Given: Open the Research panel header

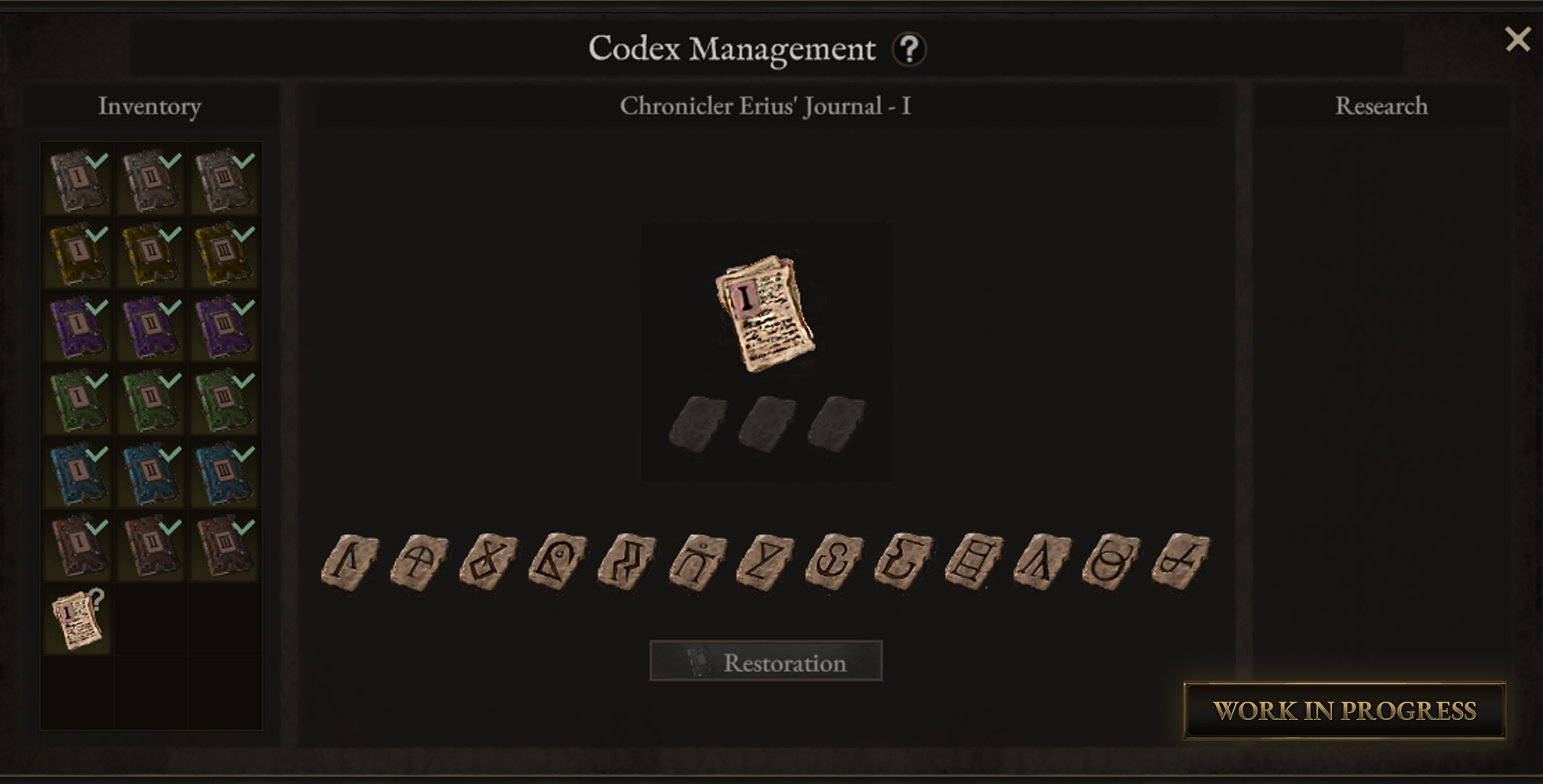Looking at the screenshot, I should 1381,106.
